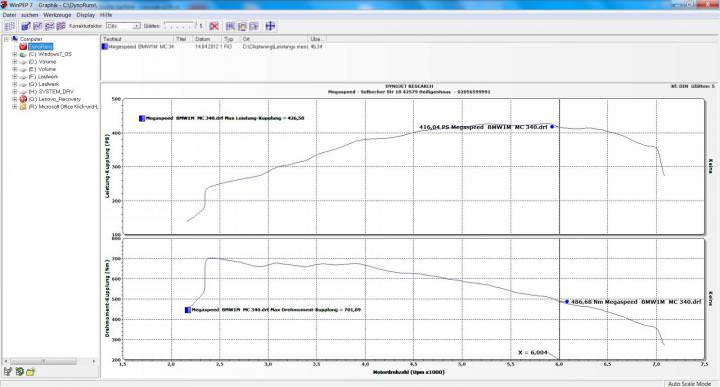Open the Display menu
The image size is (720, 387).
point(86,15)
